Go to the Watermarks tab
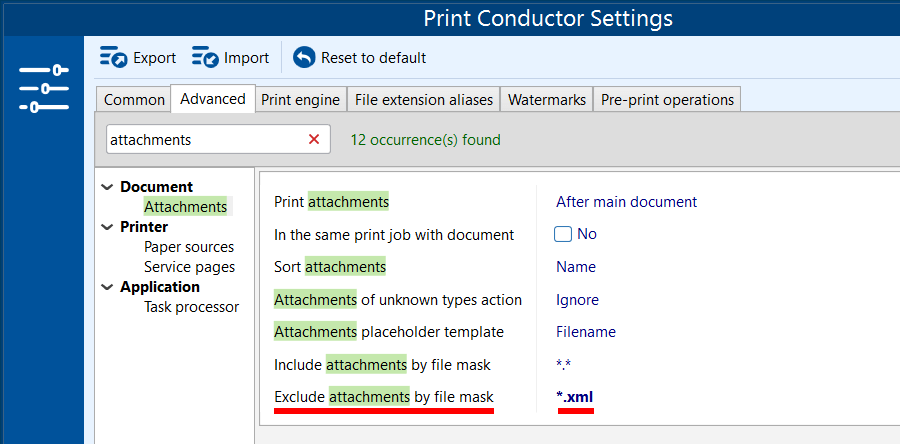Image resolution: width=900 pixels, height=444 pixels. (546, 100)
